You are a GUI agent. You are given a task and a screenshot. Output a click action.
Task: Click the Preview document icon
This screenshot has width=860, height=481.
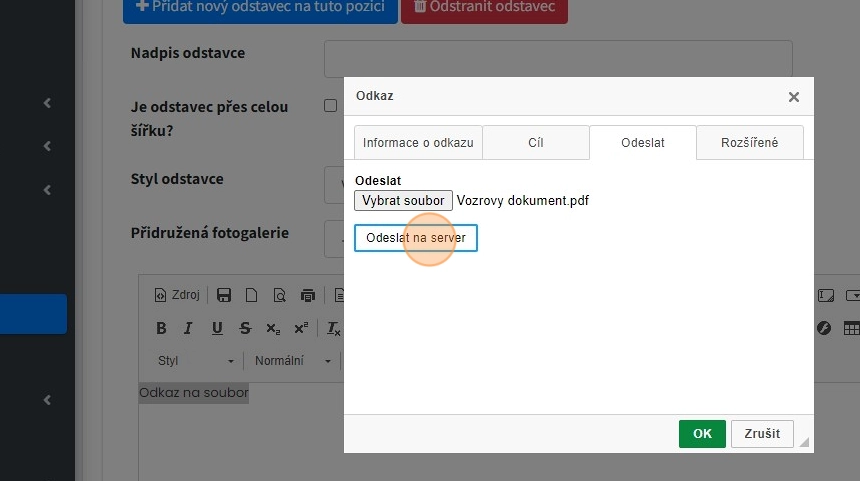(x=279, y=295)
